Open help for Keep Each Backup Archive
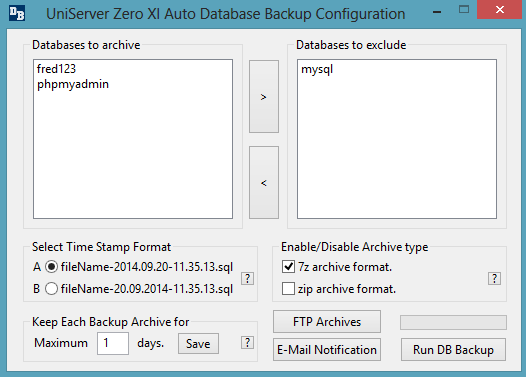The width and height of the screenshot is (526, 377). pos(247,342)
